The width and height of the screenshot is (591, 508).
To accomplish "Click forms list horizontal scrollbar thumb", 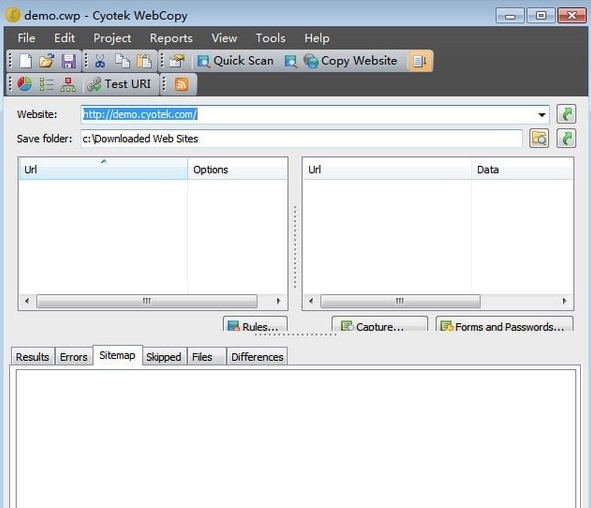I will click(400, 301).
